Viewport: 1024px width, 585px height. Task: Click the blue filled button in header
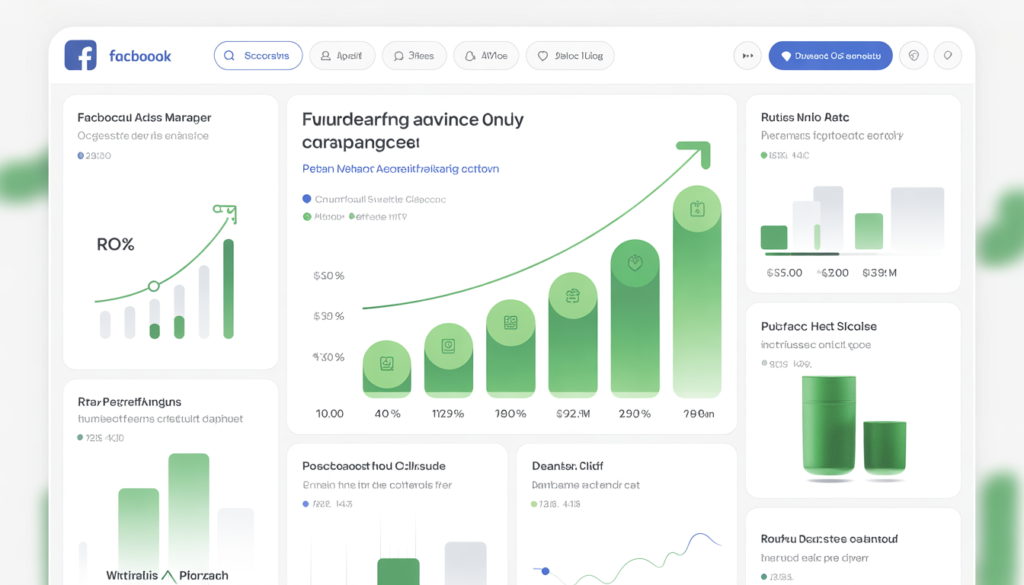coord(830,56)
